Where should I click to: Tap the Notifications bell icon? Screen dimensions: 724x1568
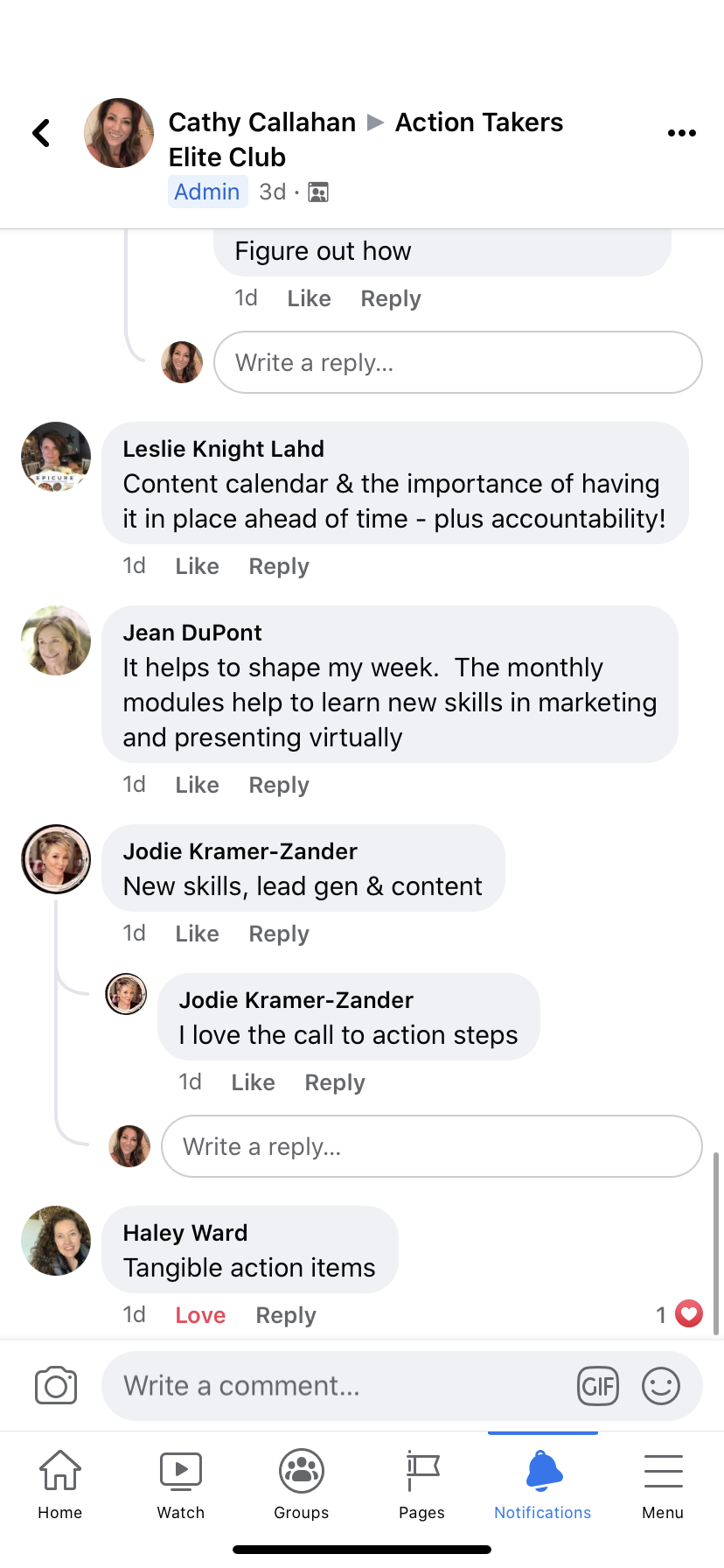(543, 1473)
